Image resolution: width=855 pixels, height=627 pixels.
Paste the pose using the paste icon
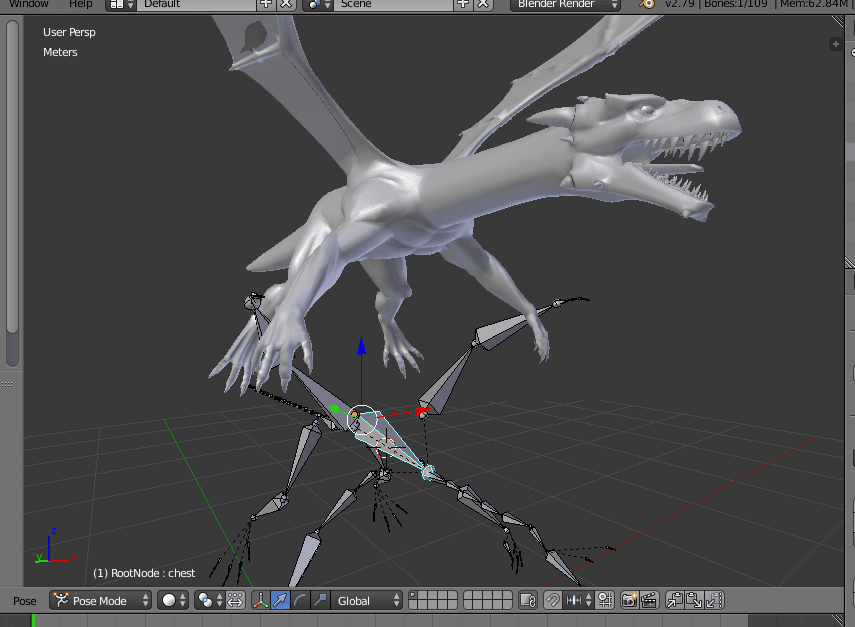694,600
